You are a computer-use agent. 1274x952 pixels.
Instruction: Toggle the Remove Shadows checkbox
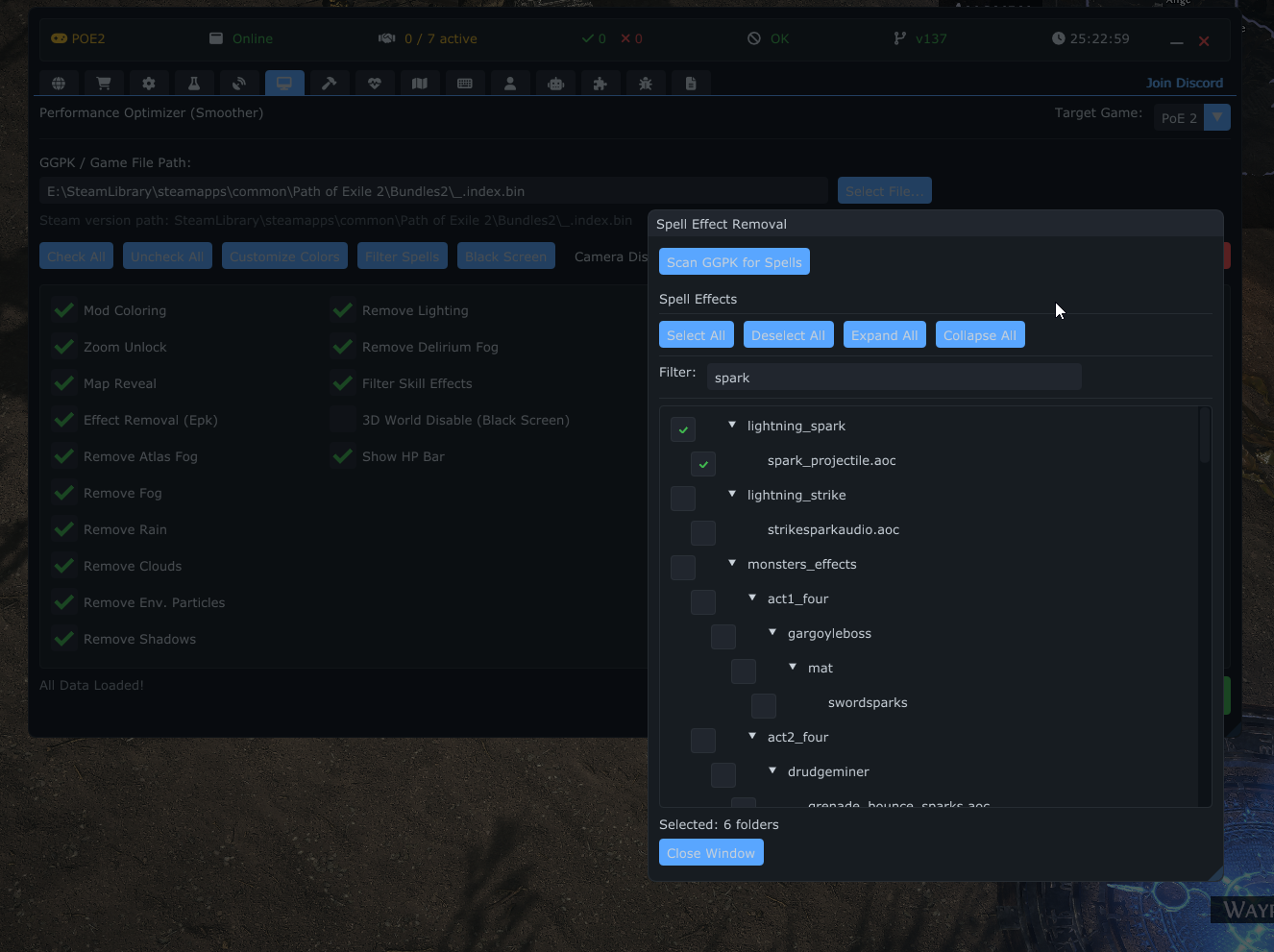pyautogui.click(x=64, y=639)
